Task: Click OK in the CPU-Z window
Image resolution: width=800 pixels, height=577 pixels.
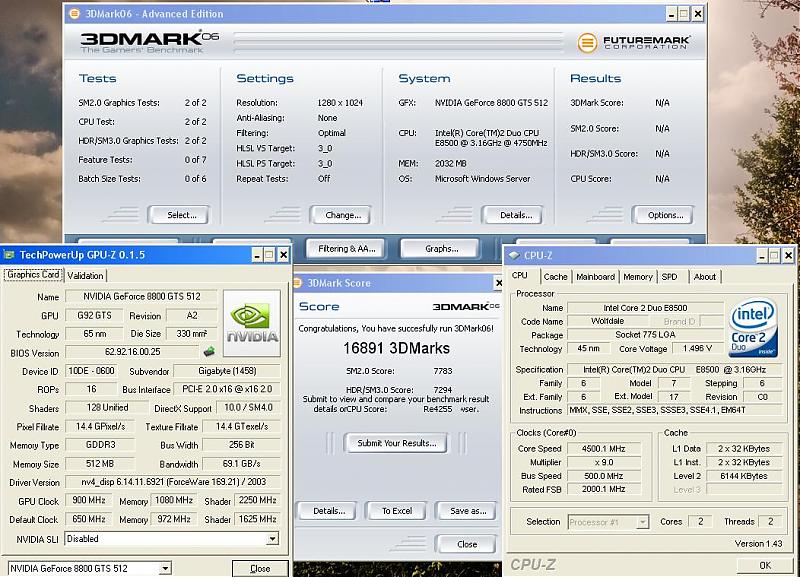Action: point(765,565)
